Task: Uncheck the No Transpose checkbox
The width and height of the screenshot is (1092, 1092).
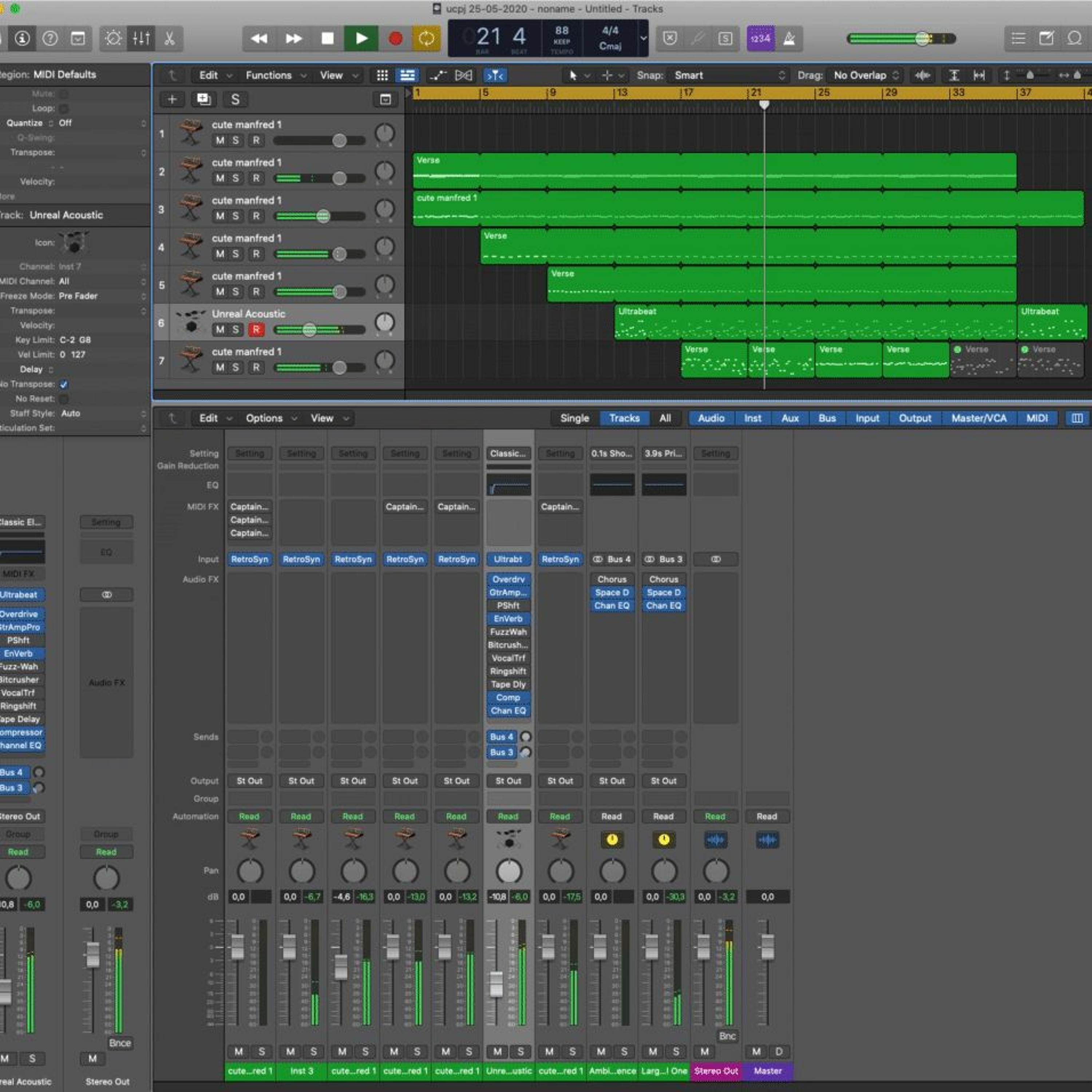Action: [64, 384]
